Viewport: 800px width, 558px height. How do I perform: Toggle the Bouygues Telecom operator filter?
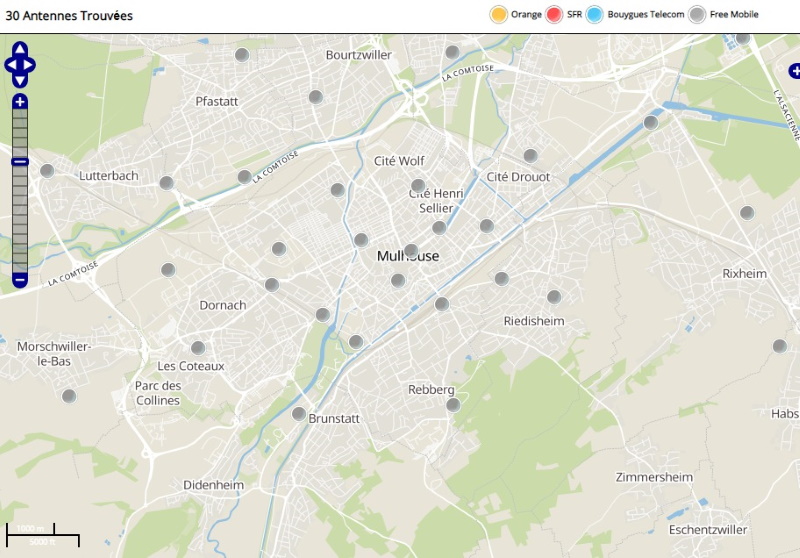point(595,14)
